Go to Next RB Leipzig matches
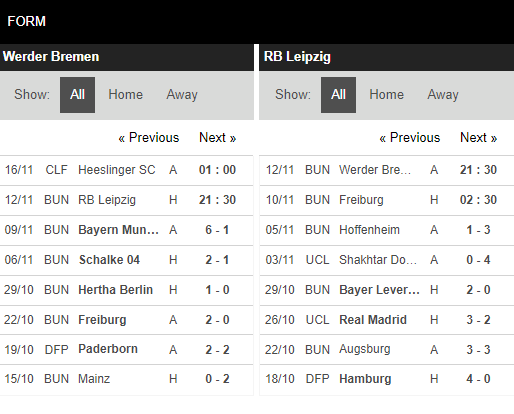The height and width of the screenshot is (414, 514). [478, 138]
